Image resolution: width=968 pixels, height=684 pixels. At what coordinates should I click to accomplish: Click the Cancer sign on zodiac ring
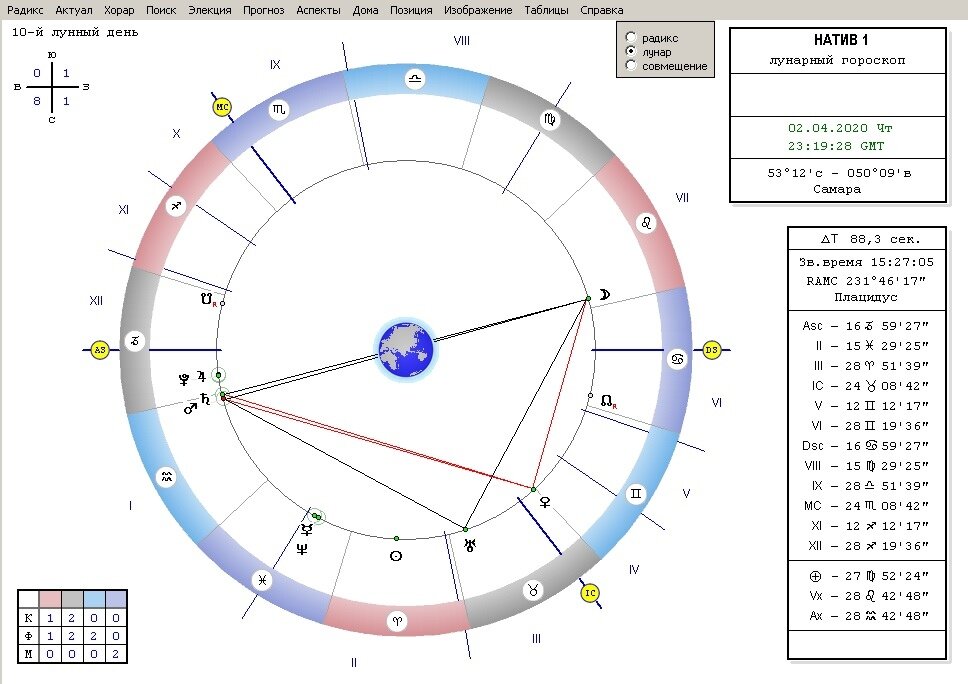[x=677, y=359]
